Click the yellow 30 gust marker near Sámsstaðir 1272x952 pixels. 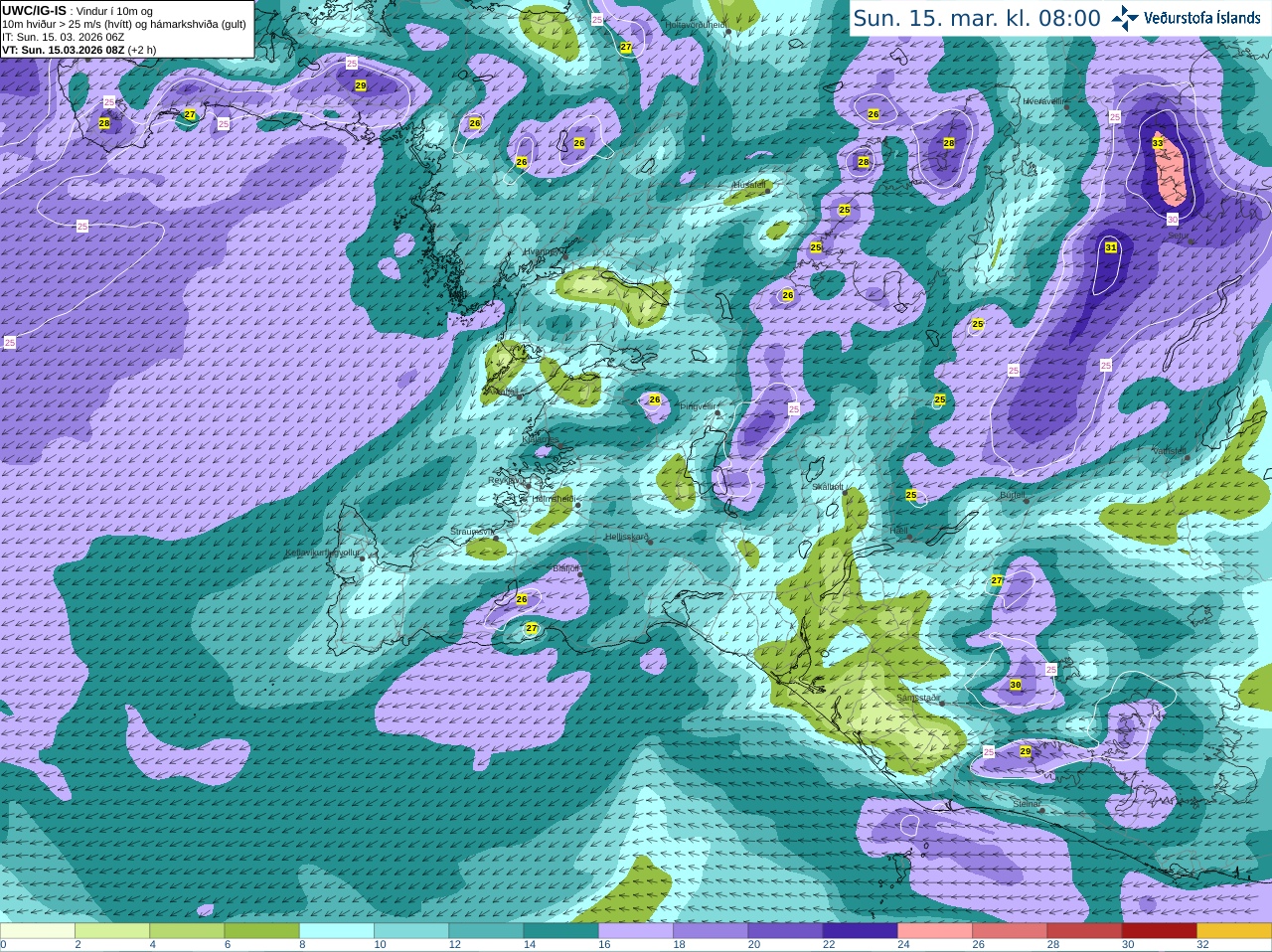point(1016,685)
